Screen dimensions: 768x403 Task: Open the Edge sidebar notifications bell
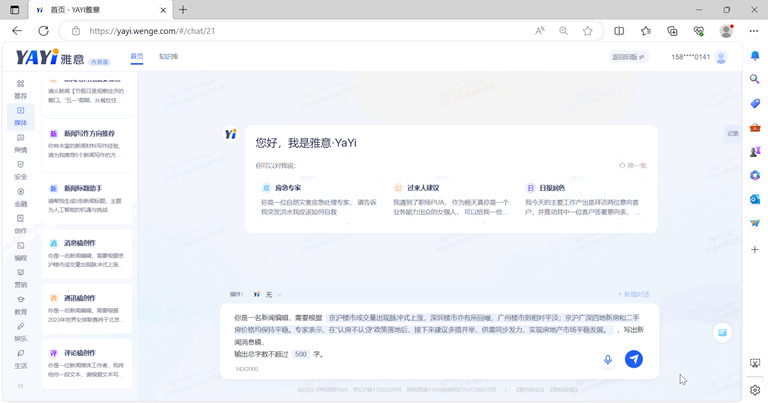point(755,55)
